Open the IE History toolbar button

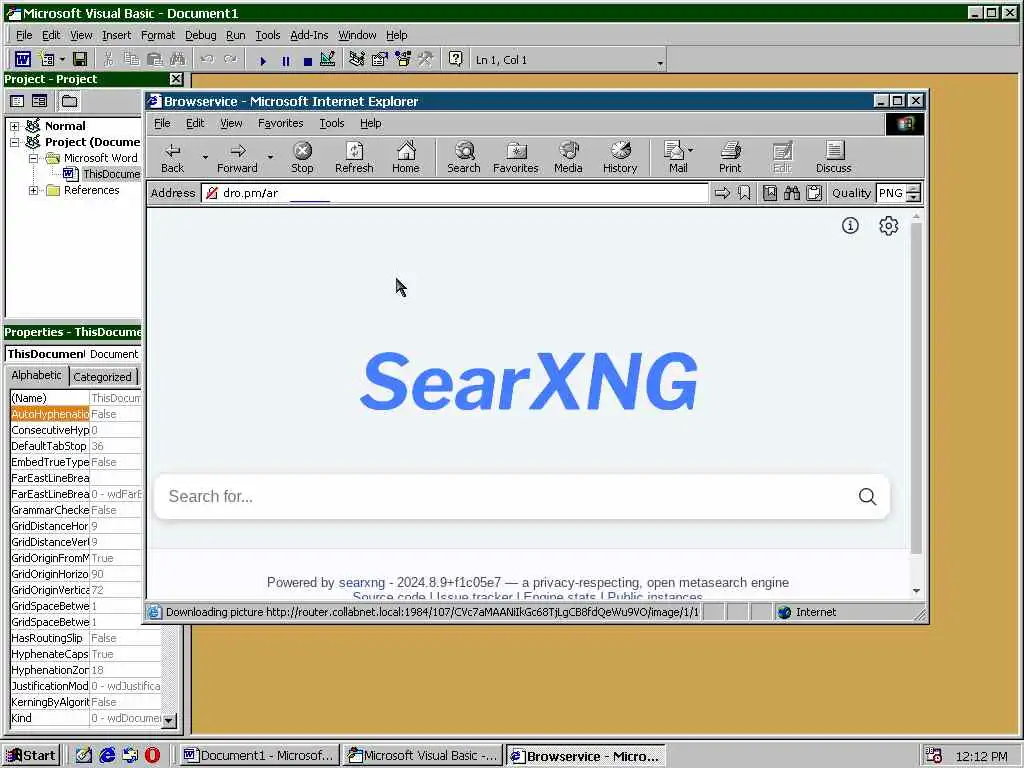(x=620, y=158)
